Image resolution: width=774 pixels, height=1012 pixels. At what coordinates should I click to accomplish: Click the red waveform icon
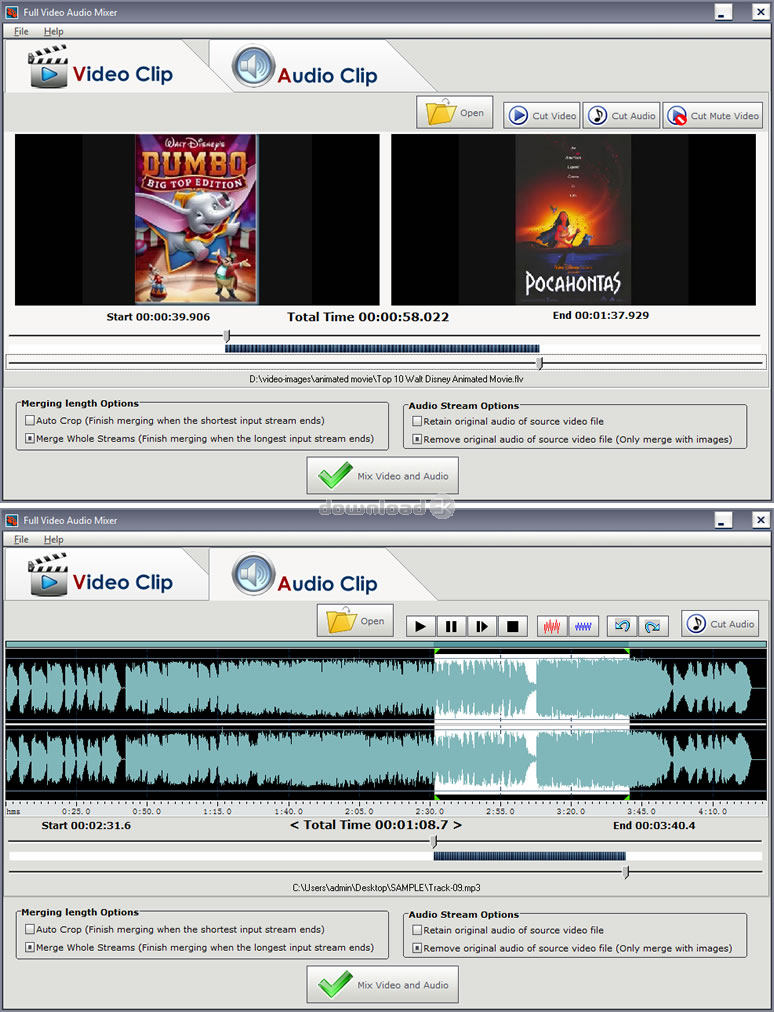[x=552, y=626]
